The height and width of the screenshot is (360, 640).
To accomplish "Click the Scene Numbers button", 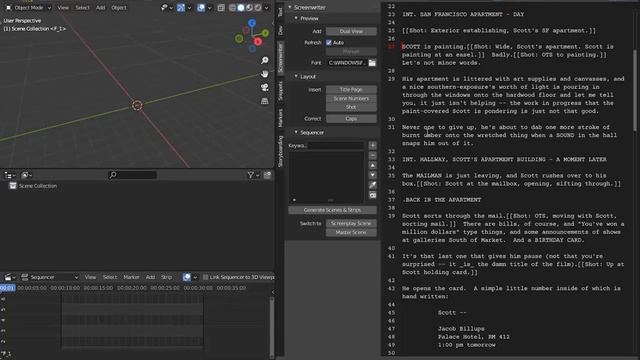I will pos(351,99).
